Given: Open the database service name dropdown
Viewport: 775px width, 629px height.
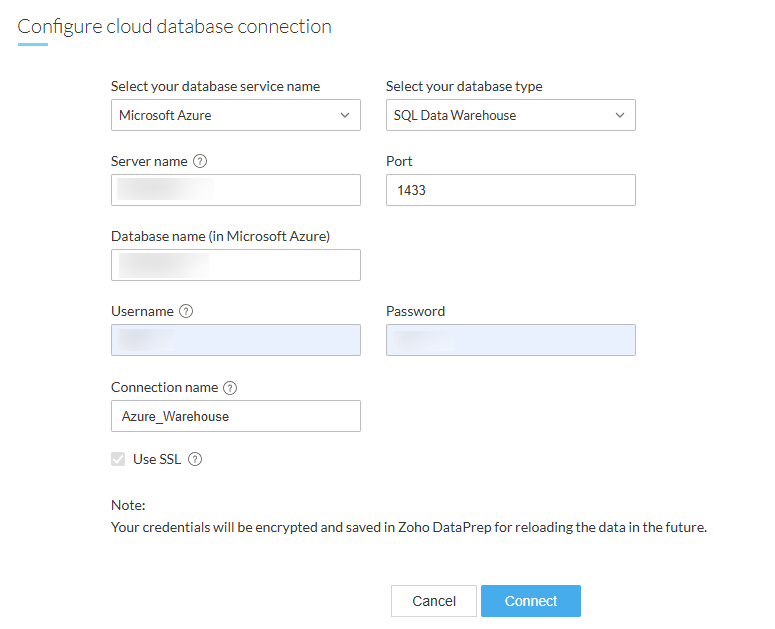Looking at the screenshot, I should tap(235, 115).
